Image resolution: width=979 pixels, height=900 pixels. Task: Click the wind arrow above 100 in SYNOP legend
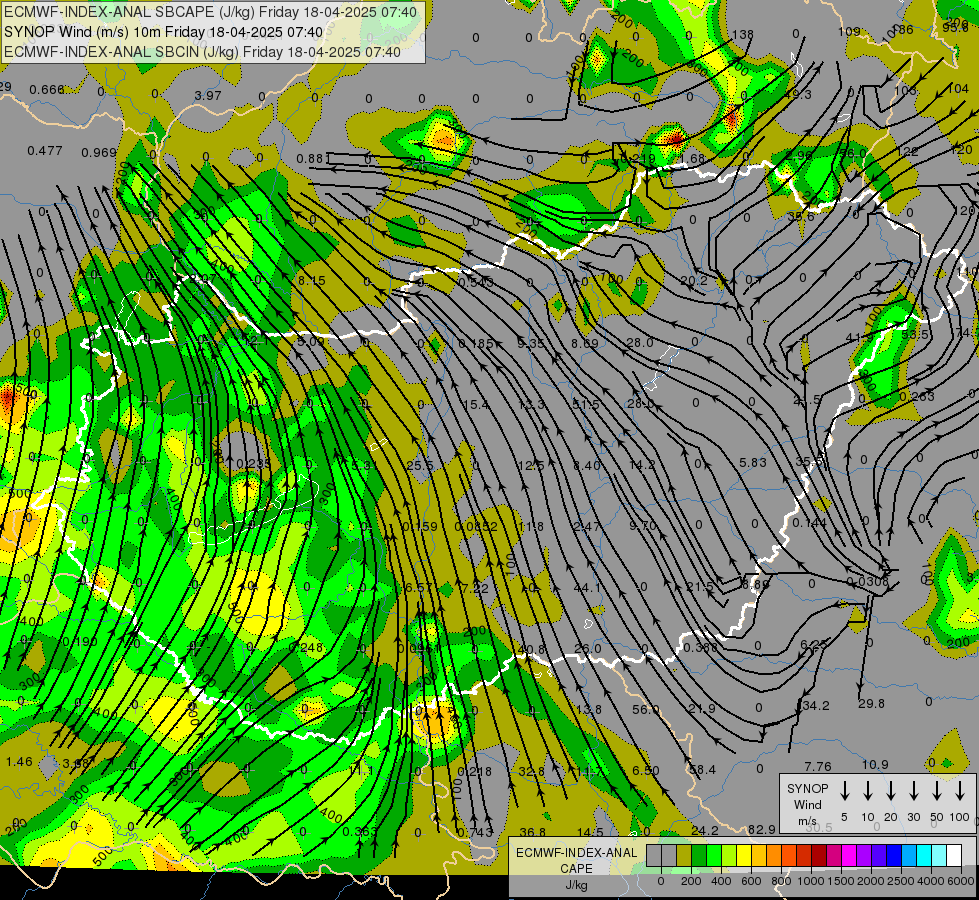pyautogui.click(x=960, y=791)
